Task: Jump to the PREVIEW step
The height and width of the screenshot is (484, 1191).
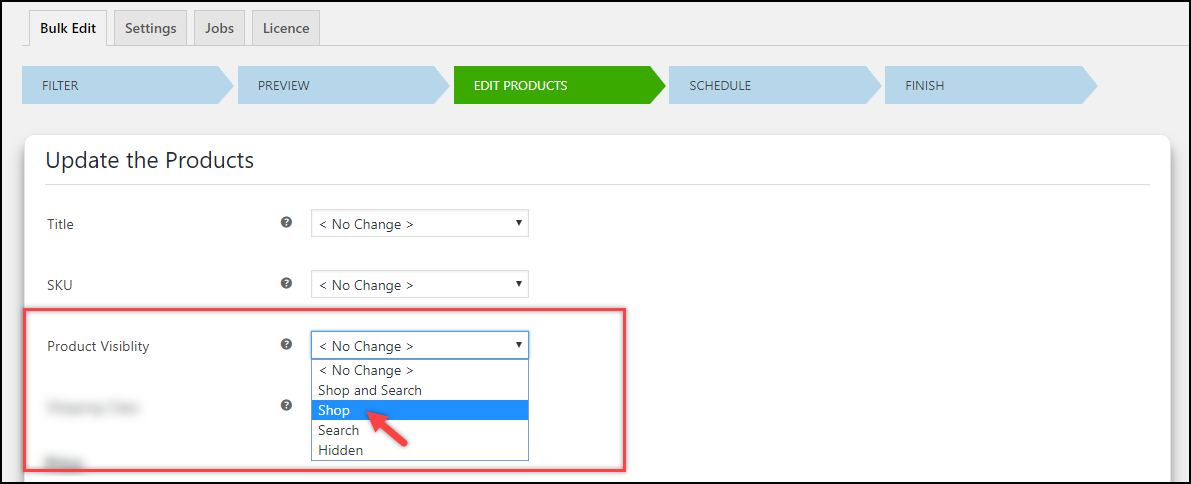Action: point(336,86)
